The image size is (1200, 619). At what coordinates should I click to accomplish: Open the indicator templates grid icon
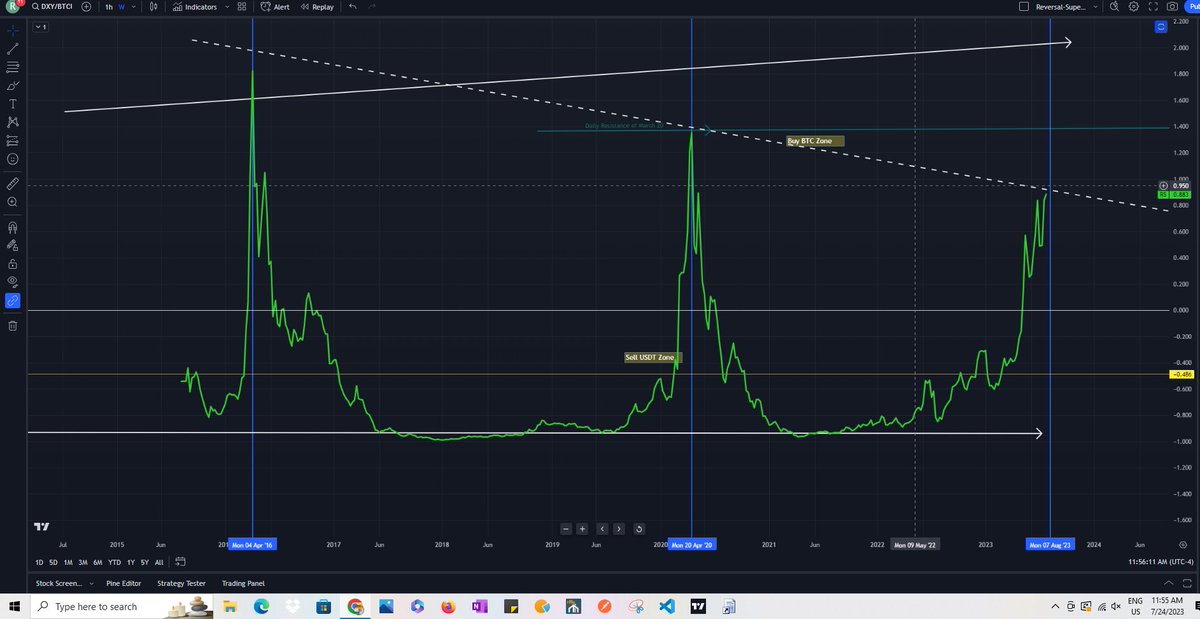coord(242,6)
